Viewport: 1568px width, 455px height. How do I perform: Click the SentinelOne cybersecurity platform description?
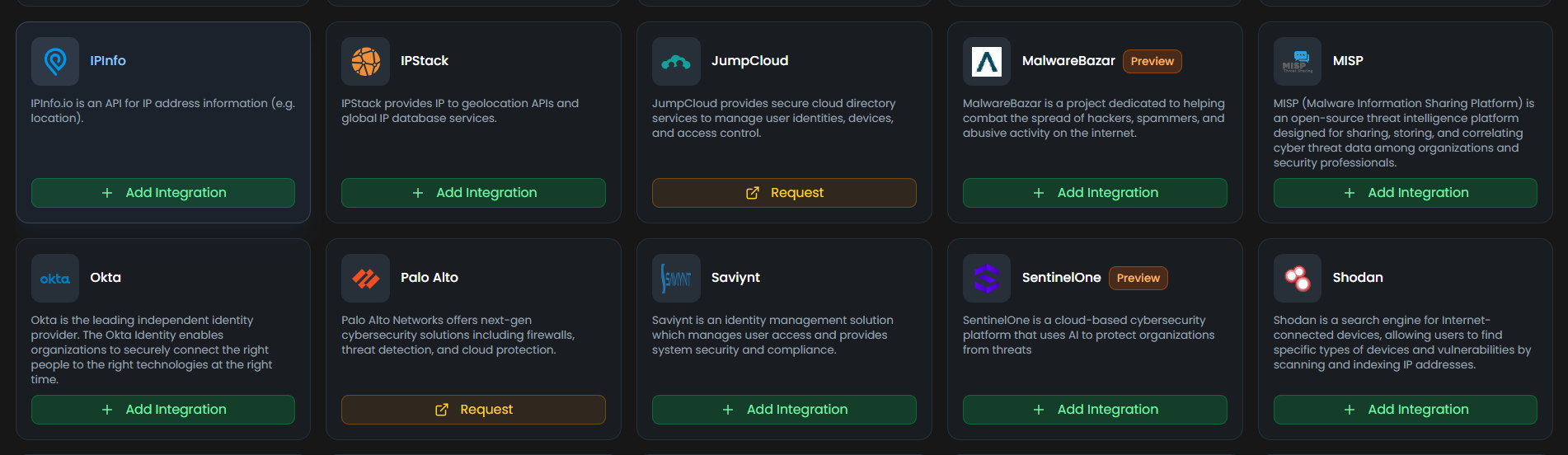pyautogui.click(x=1089, y=335)
